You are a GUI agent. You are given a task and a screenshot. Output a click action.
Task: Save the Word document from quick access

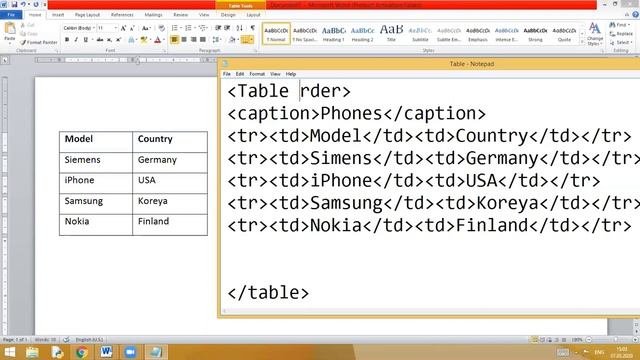click(14, 4)
